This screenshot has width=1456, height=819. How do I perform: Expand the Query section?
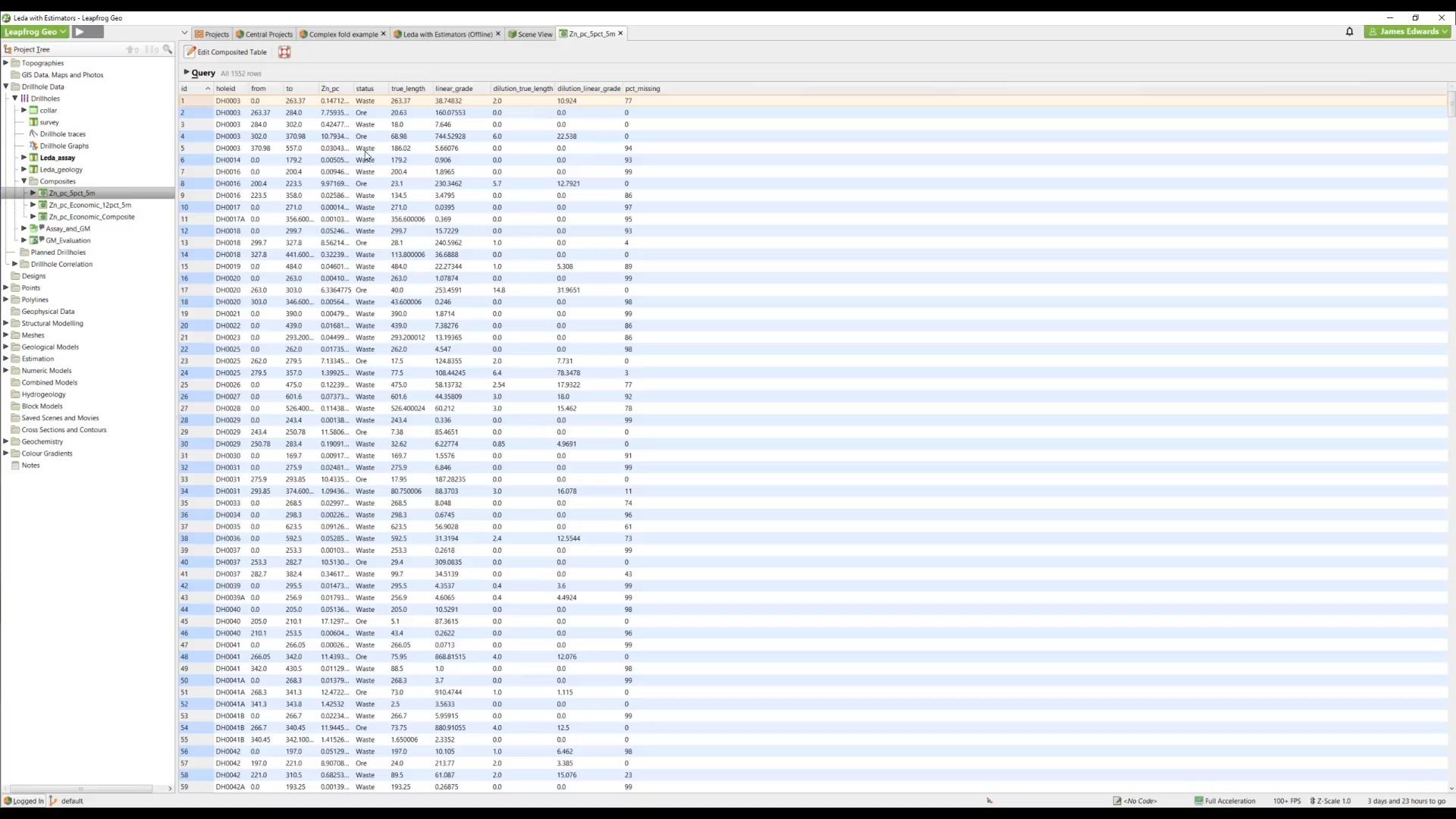(187, 73)
